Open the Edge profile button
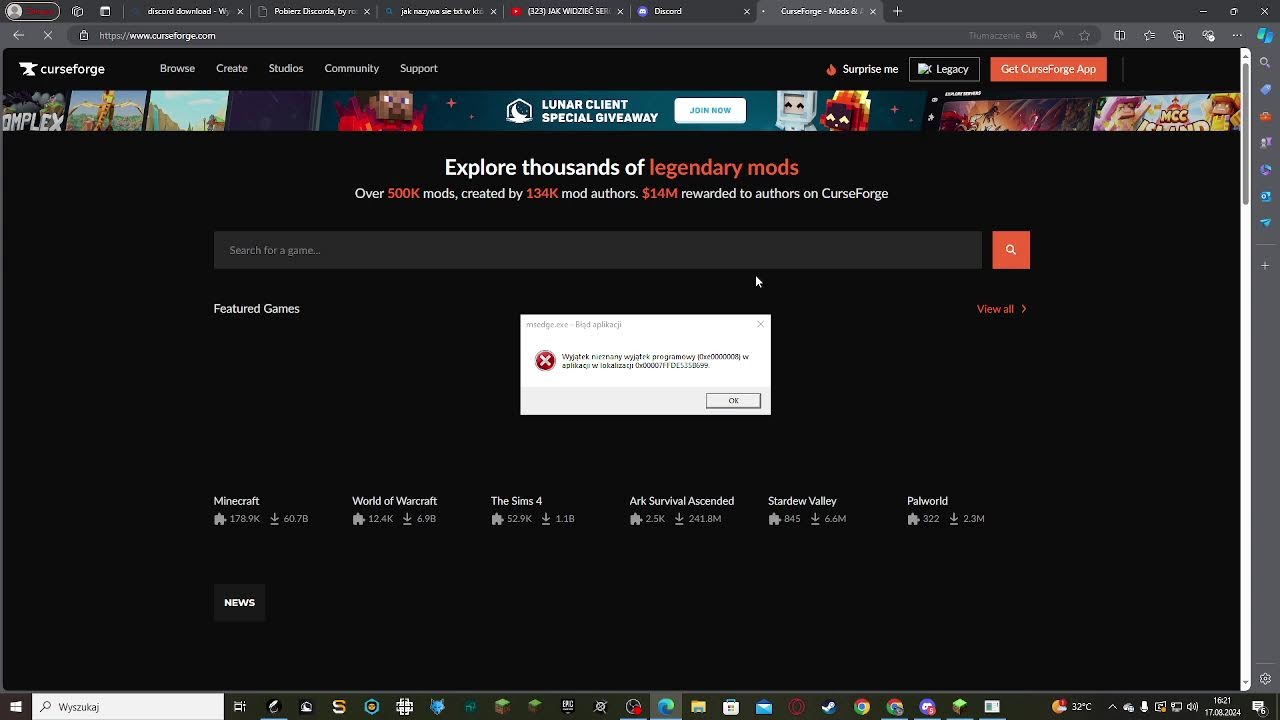Viewport: 1280px width, 720px height. [30, 11]
